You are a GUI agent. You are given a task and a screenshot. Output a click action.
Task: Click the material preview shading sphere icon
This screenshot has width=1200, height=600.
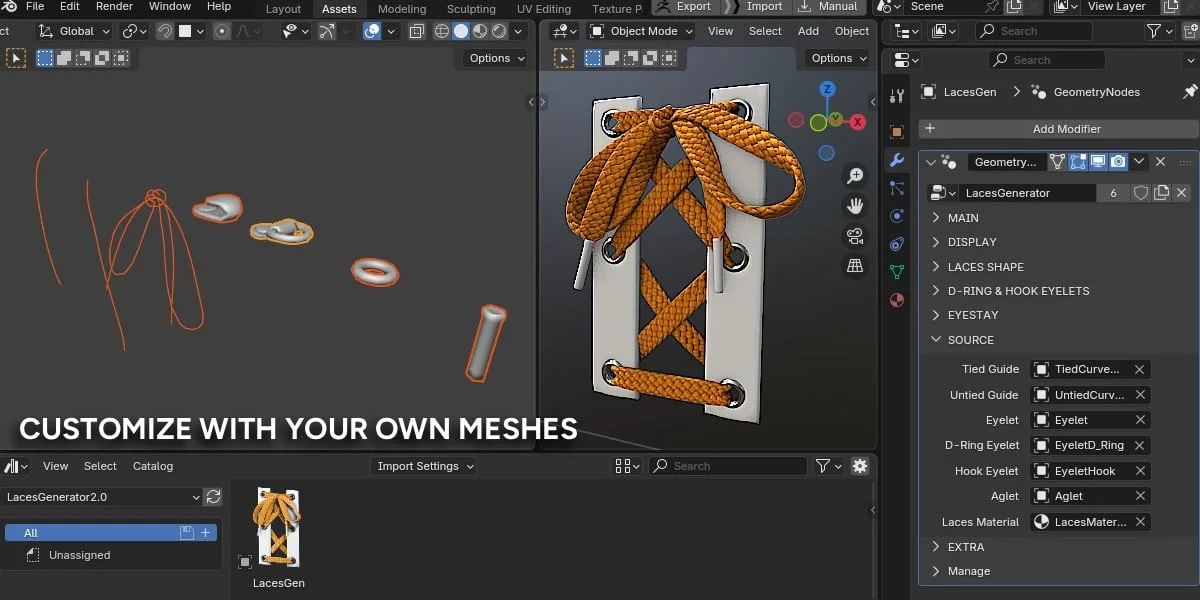pyautogui.click(x=481, y=31)
